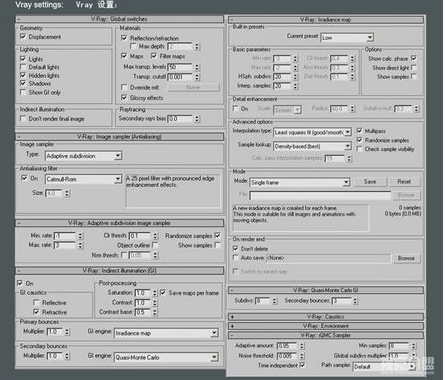Collapse the V-Ray rQMC Sampler rollout
Screen dimensions: 445x380
(326, 335)
